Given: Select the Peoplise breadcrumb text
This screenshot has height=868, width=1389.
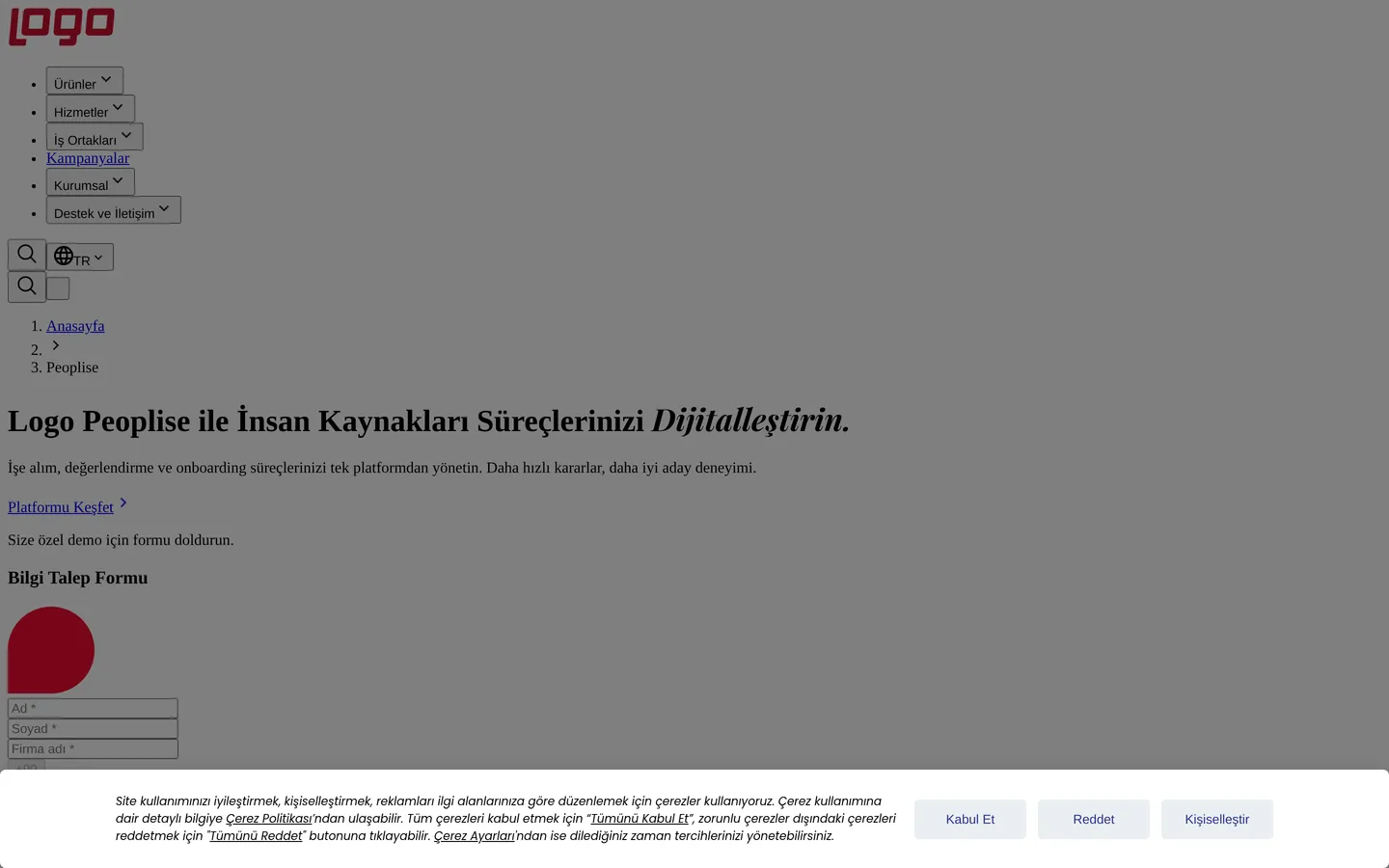Looking at the screenshot, I should pyautogui.click(x=72, y=367).
